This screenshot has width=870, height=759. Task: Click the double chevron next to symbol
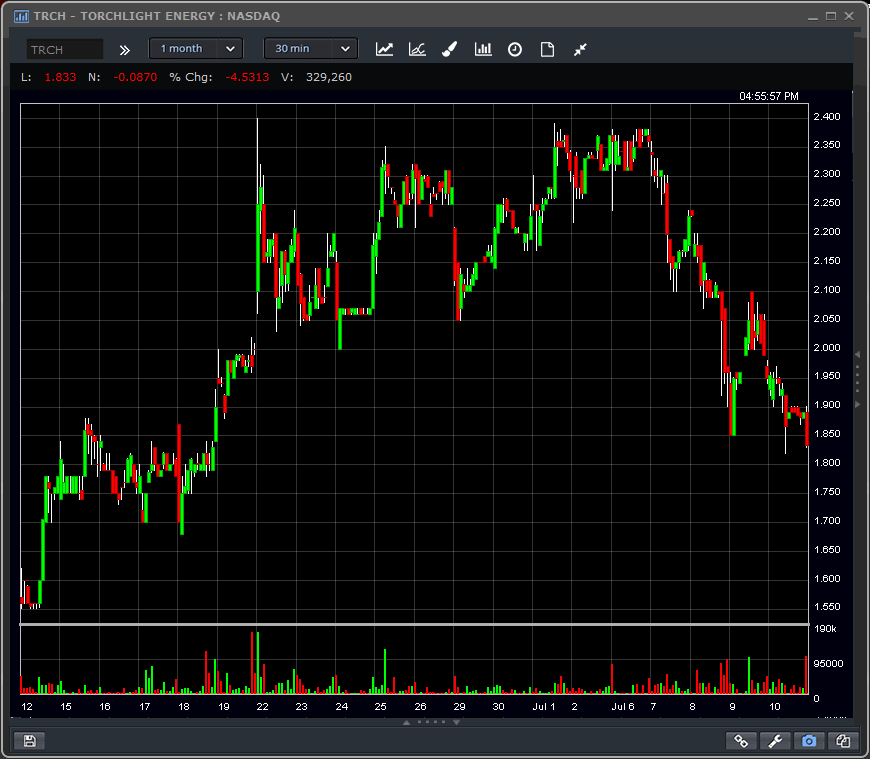[x=125, y=49]
